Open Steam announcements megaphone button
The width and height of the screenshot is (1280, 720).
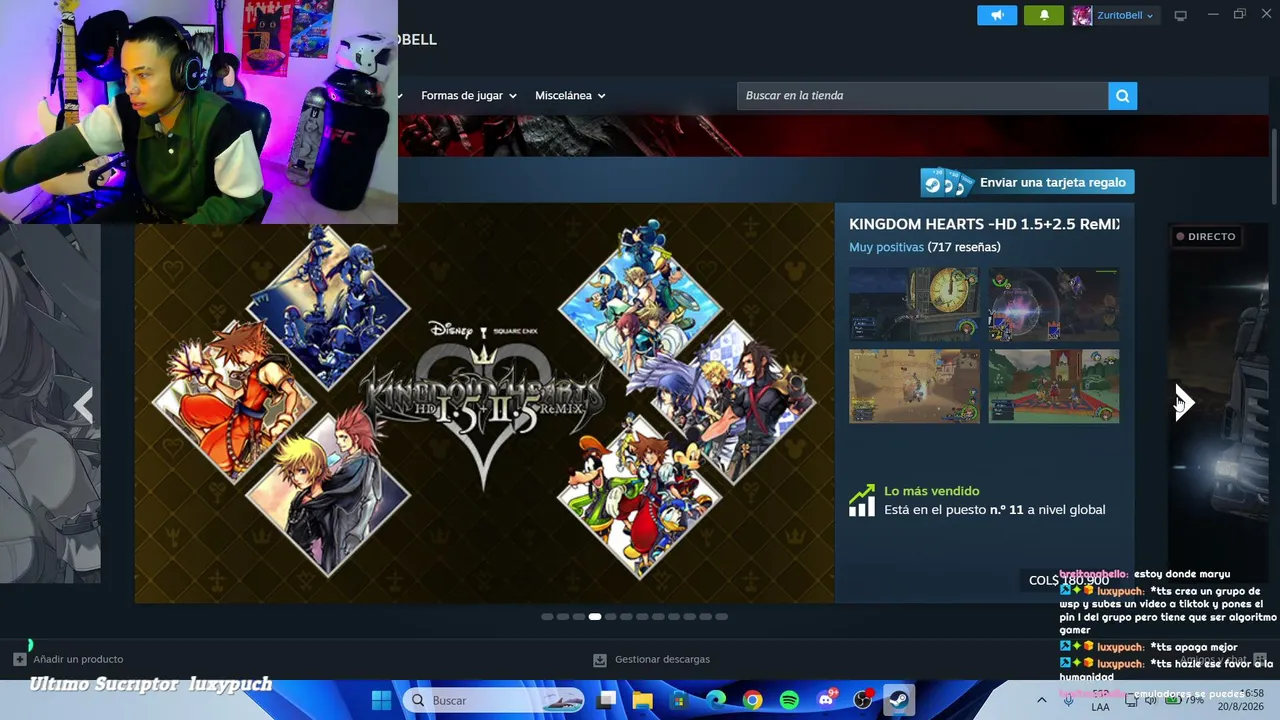[x=997, y=15]
